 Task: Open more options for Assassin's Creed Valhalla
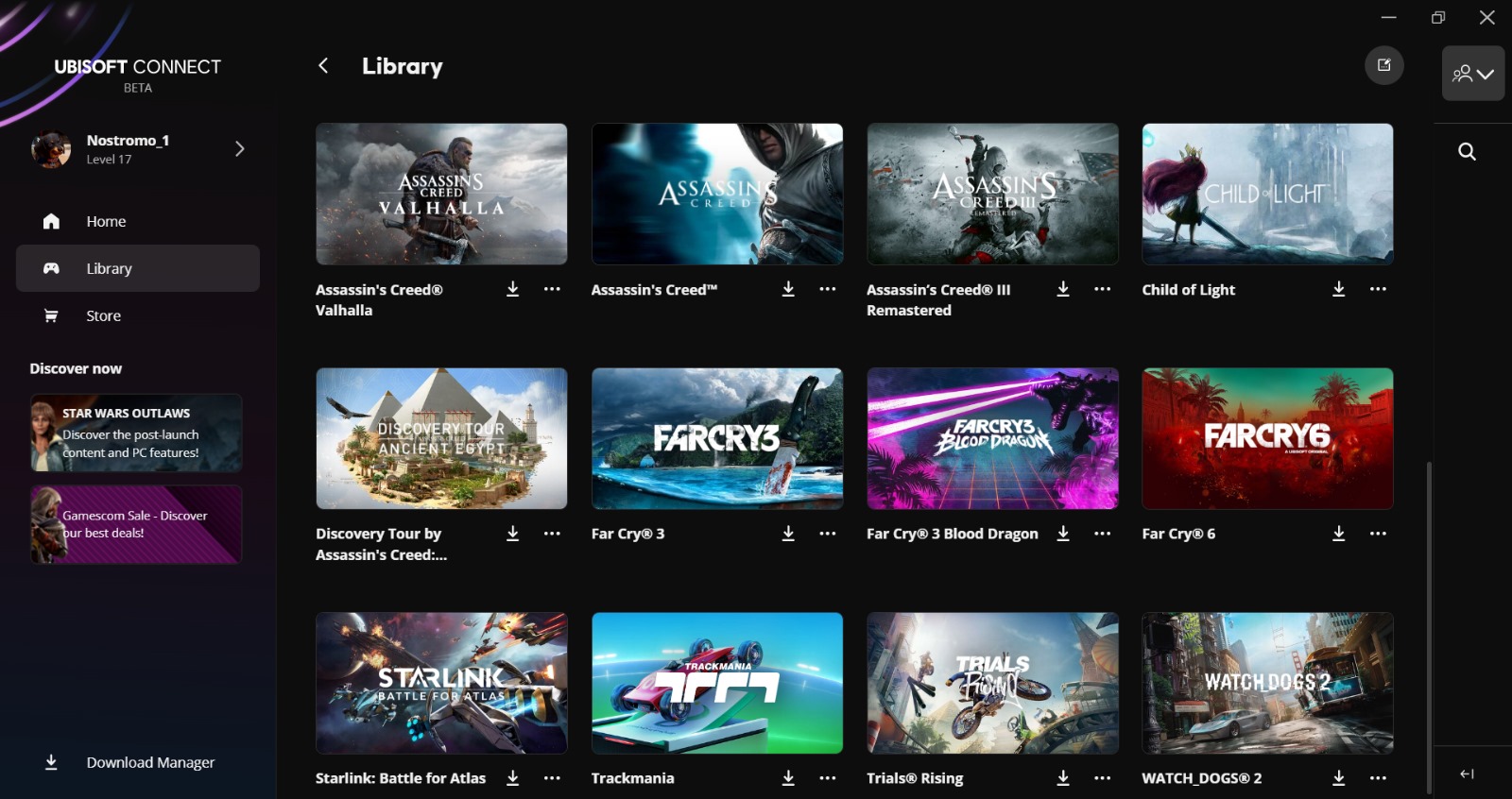(552, 289)
